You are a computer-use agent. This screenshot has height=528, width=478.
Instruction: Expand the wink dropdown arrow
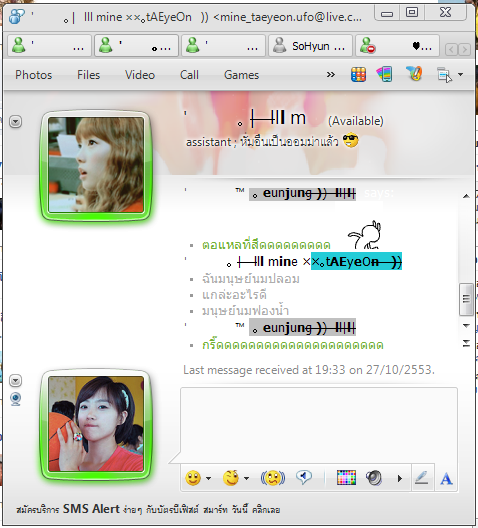[246, 478]
